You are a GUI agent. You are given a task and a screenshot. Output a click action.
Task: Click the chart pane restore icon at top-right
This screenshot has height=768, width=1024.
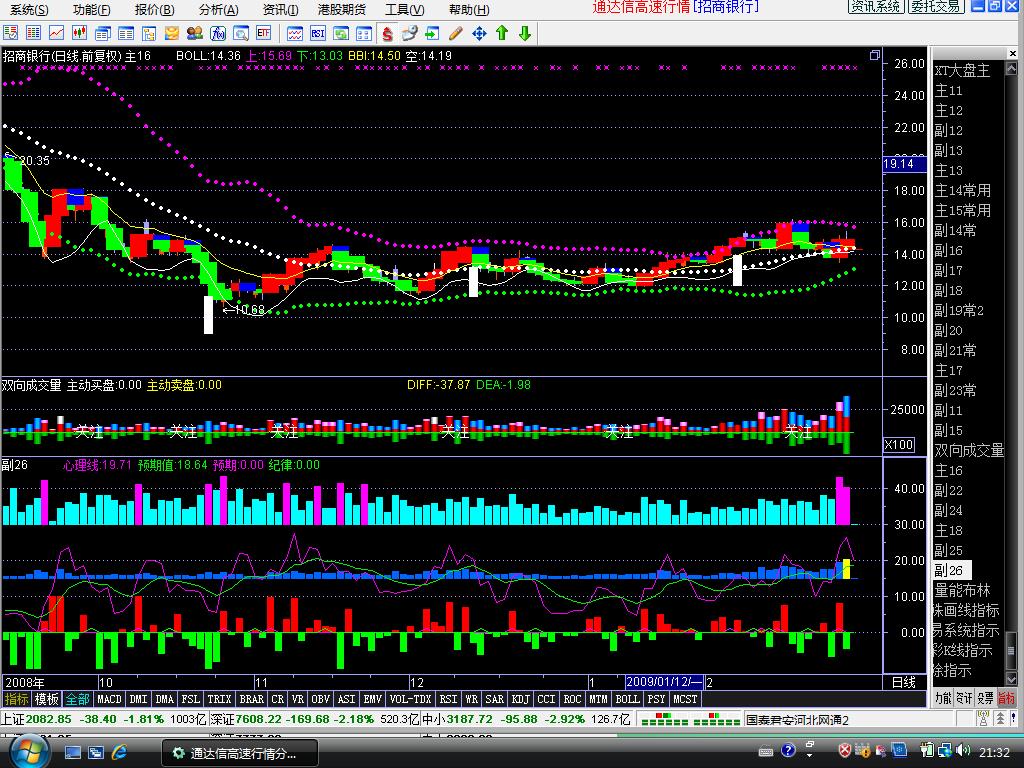click(874, 56)
